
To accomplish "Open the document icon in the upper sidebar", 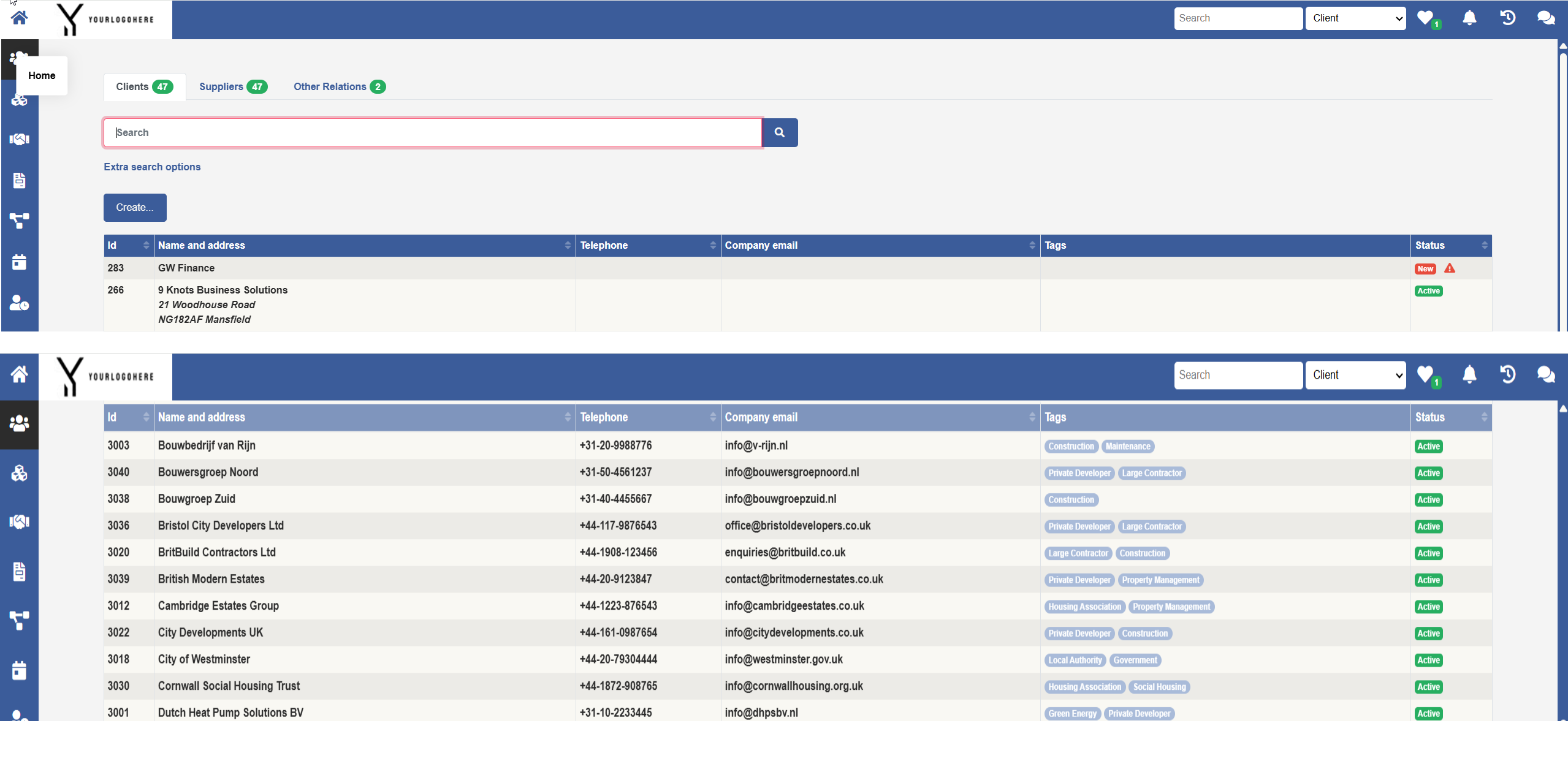I will [19, 180].
